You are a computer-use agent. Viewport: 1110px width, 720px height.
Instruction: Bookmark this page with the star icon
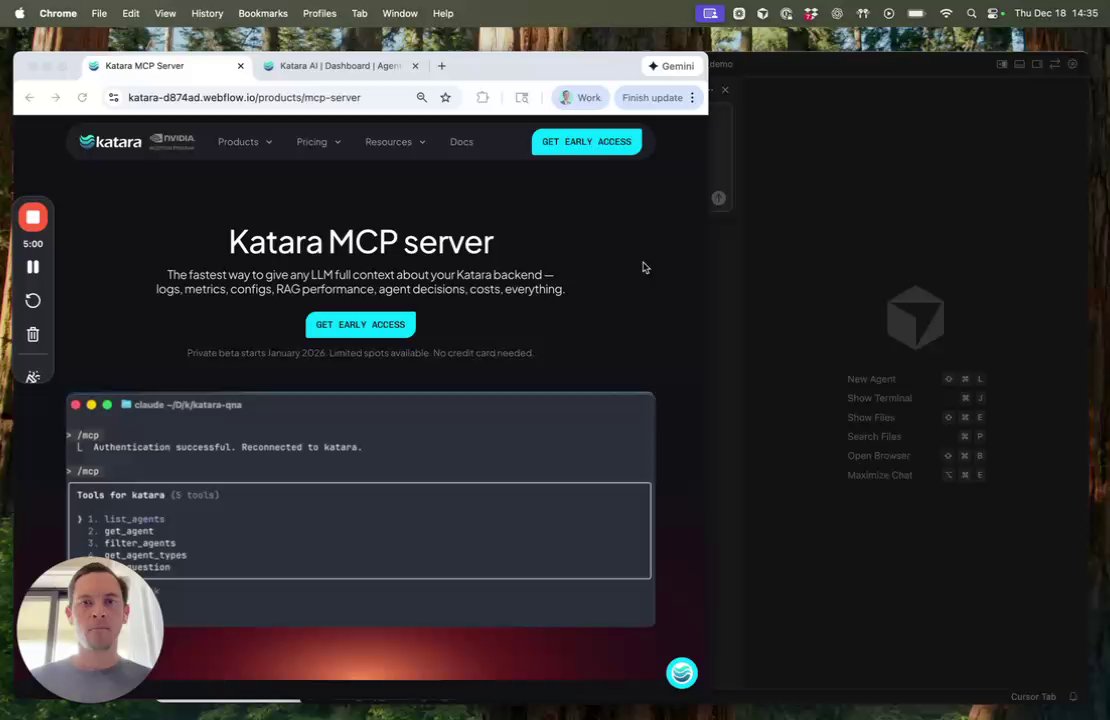[x=445, y=98]
